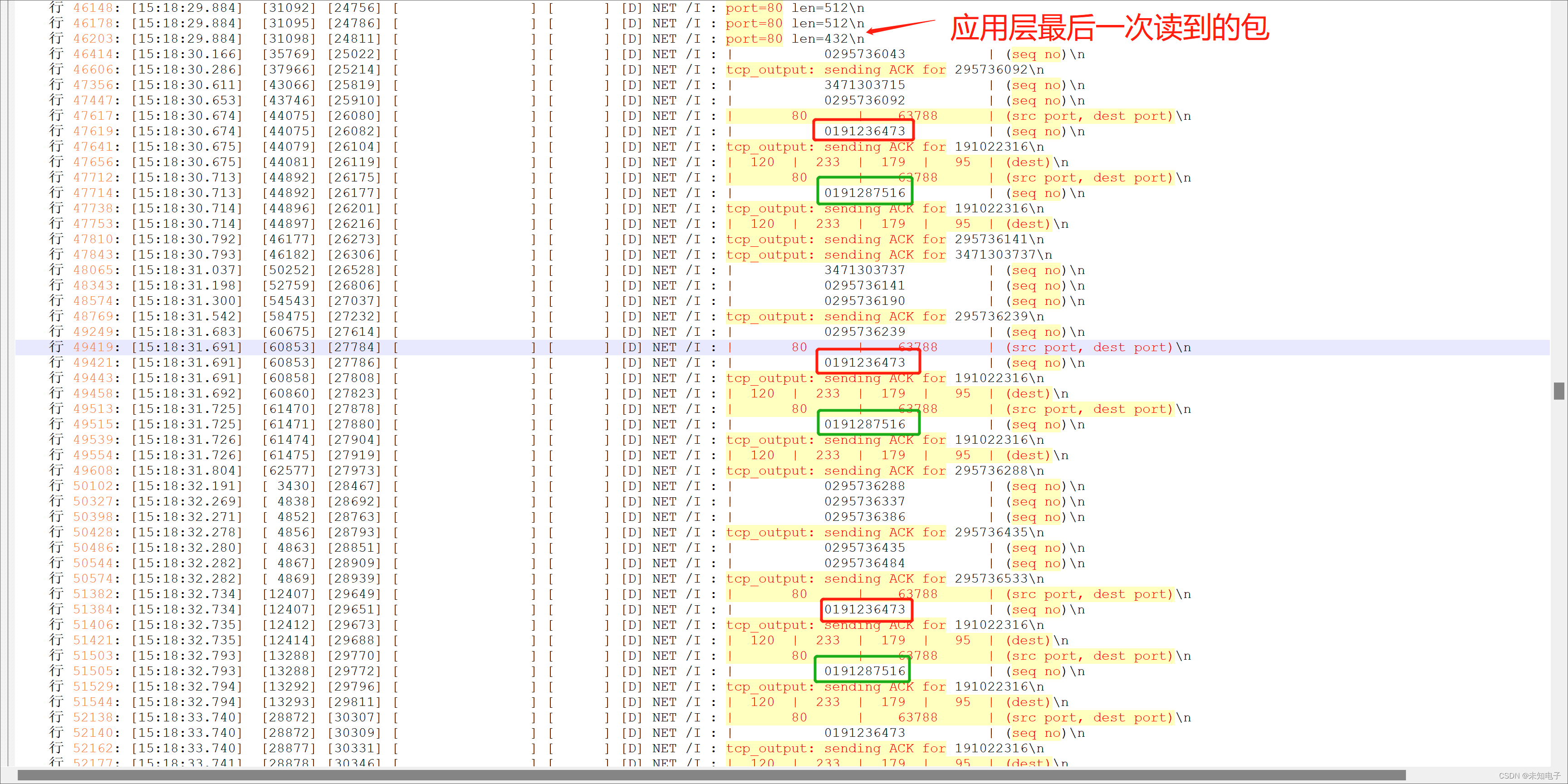Click the red annotation text at top
The image size is (1568, 784).
tap(1109, 28)
